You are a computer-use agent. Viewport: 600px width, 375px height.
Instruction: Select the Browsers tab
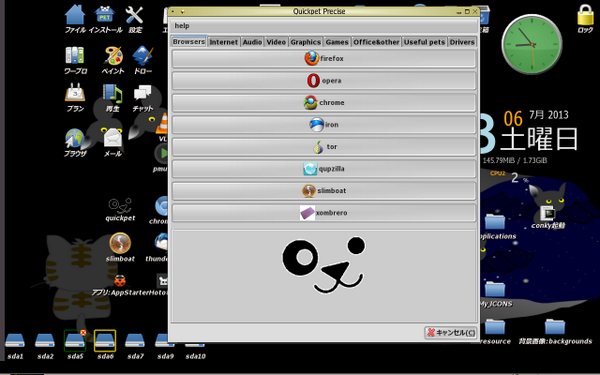[189, 41]
